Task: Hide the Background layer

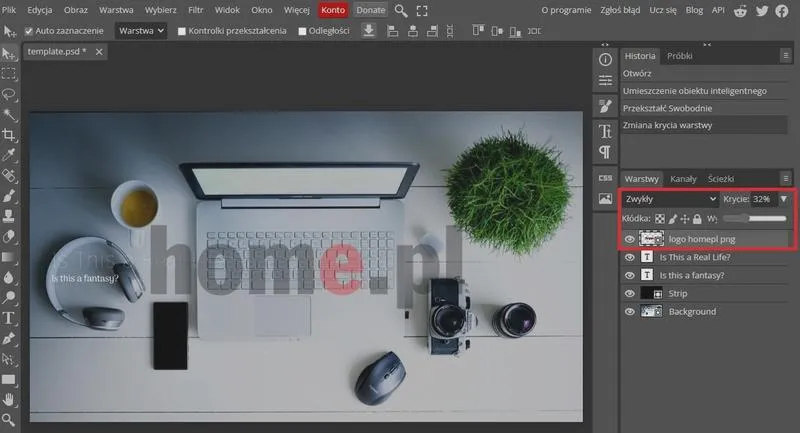Action: (630, 312)
